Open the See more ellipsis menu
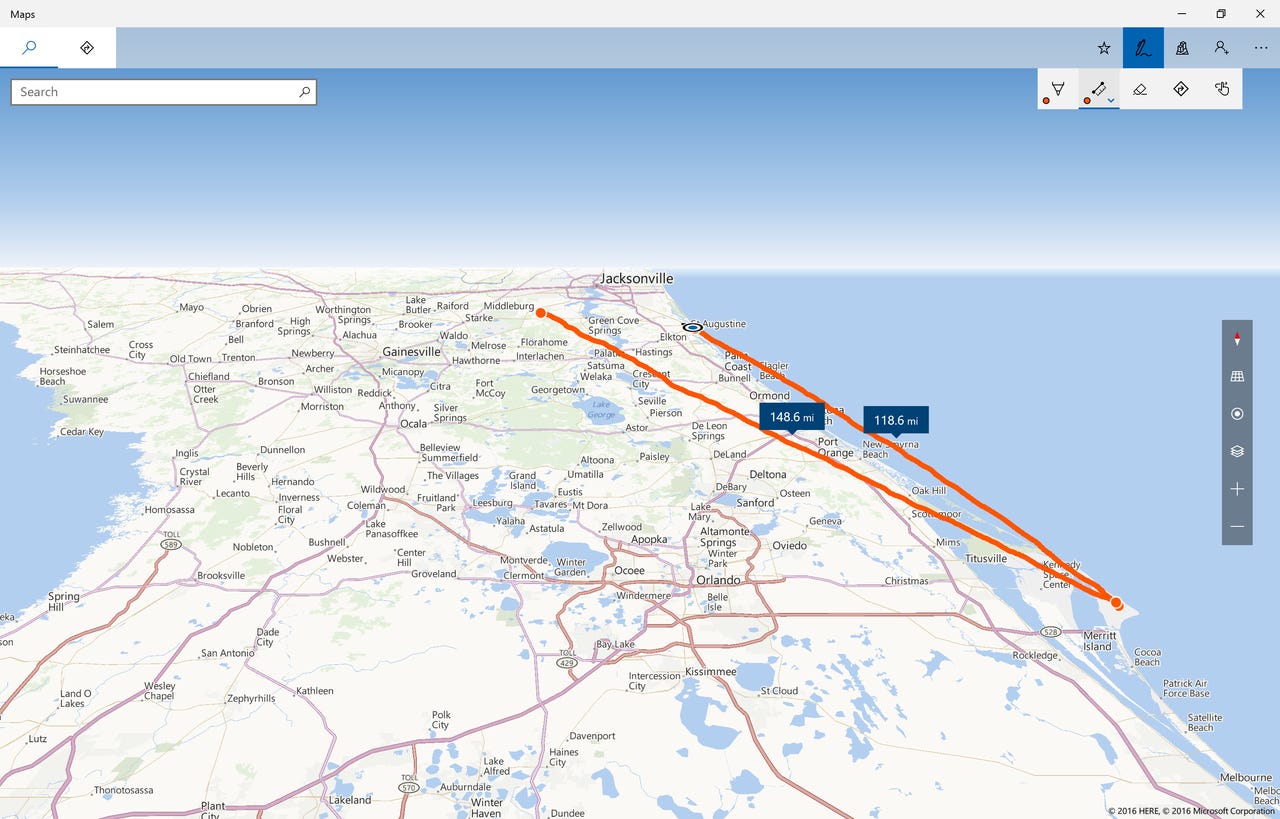This screenshot has width=1280, height=819. click(1260, 47)
